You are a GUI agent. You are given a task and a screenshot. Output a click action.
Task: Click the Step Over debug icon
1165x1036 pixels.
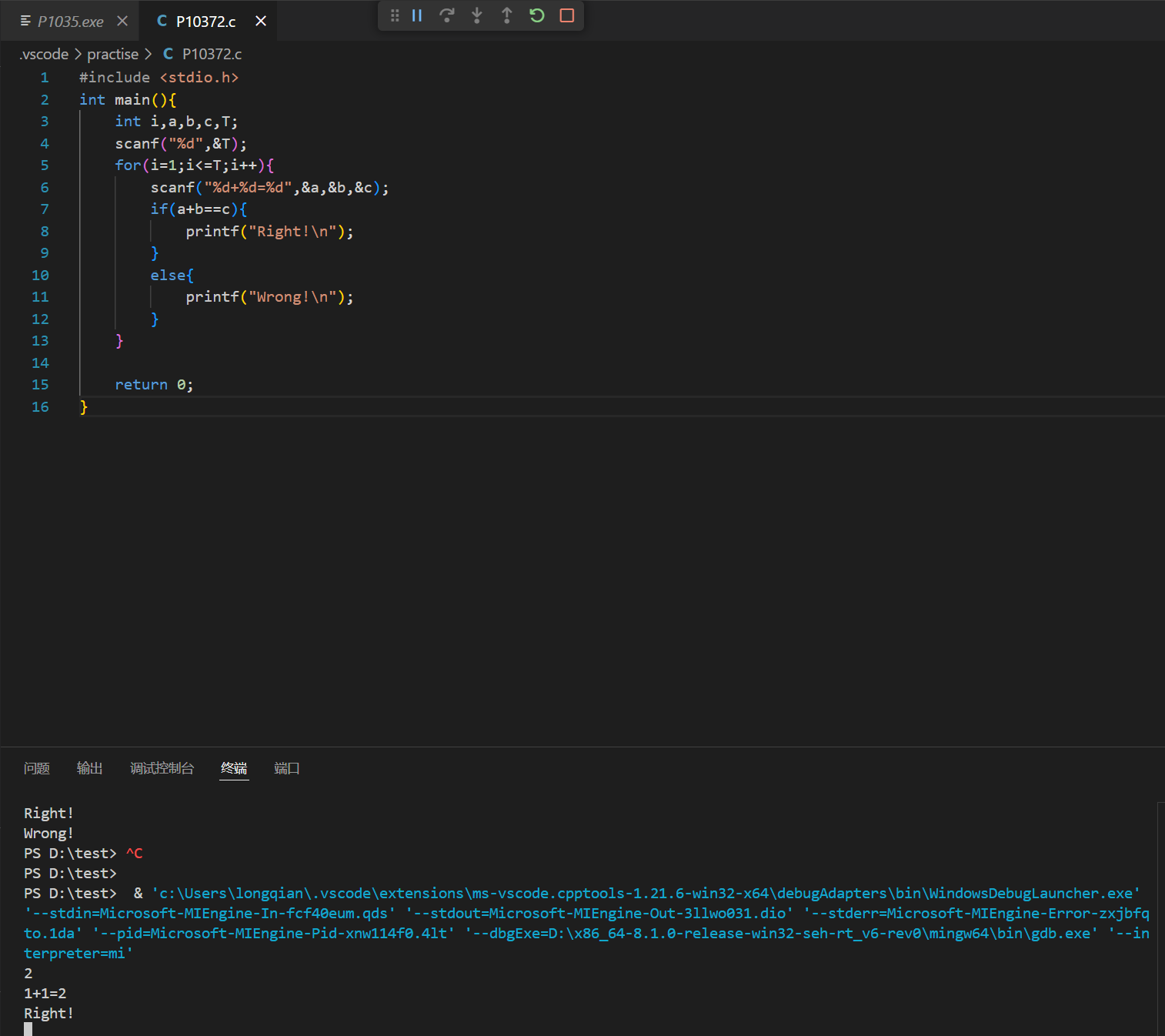[x=446, y=15]
